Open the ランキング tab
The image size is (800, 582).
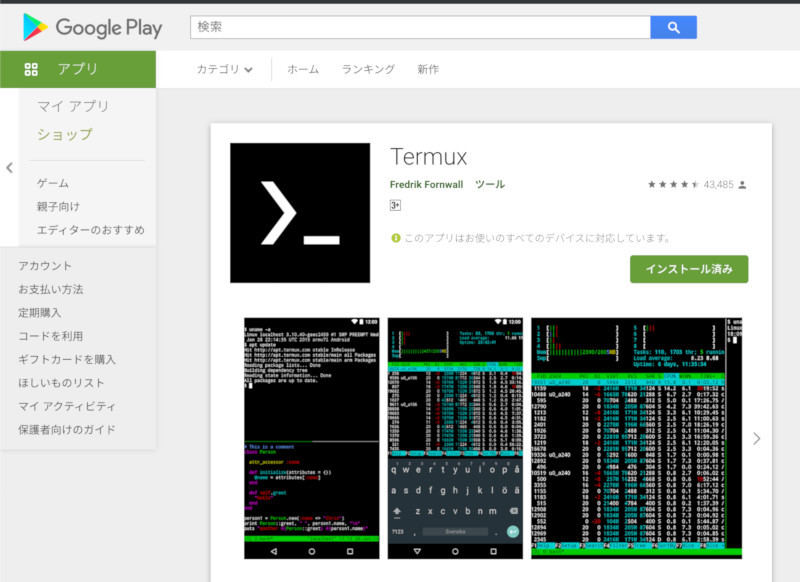pyautogui.click(x=368, y=69)
